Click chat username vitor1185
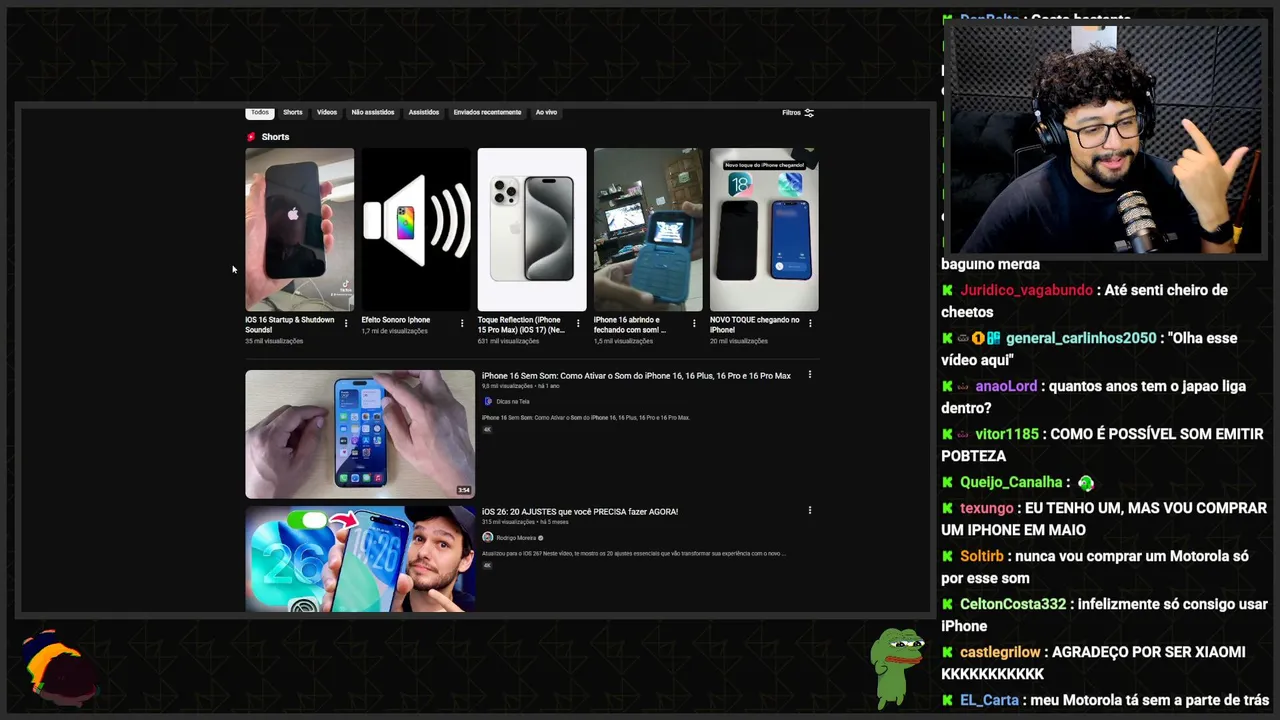Screen dimensions: 1280x720 pos(1007,434)
